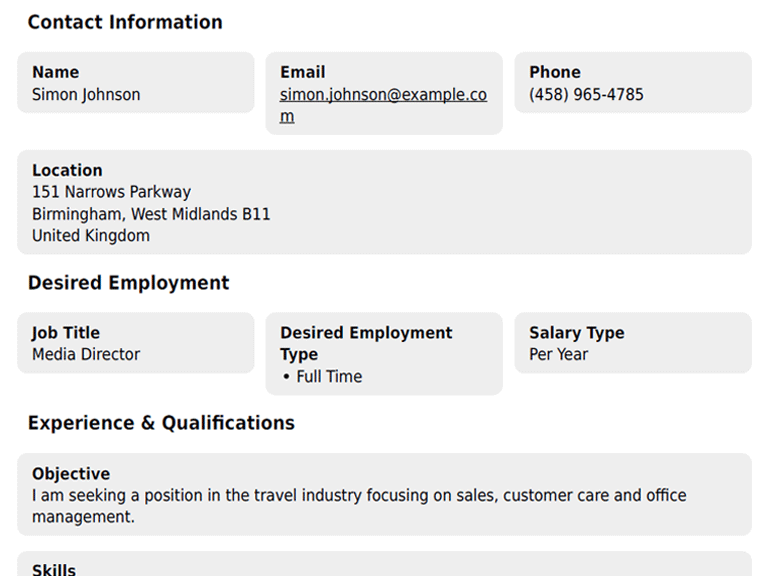
Task: Click the Email field label
Action: 302,72
